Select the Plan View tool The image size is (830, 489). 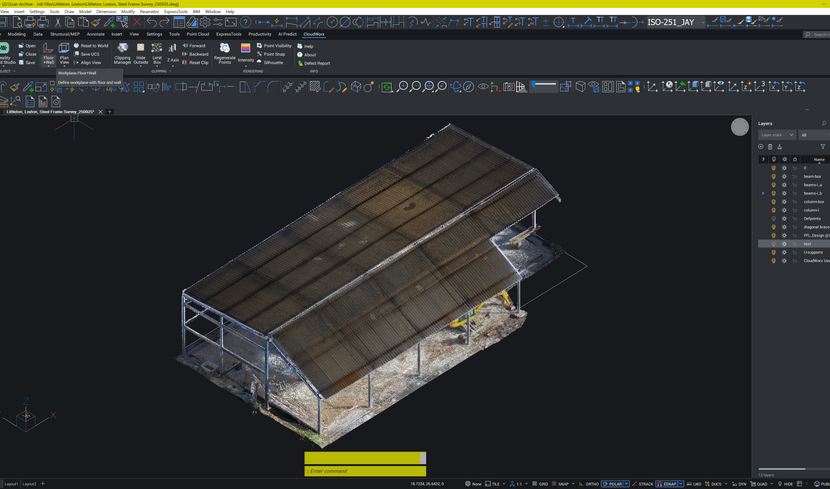click(64, 53)
